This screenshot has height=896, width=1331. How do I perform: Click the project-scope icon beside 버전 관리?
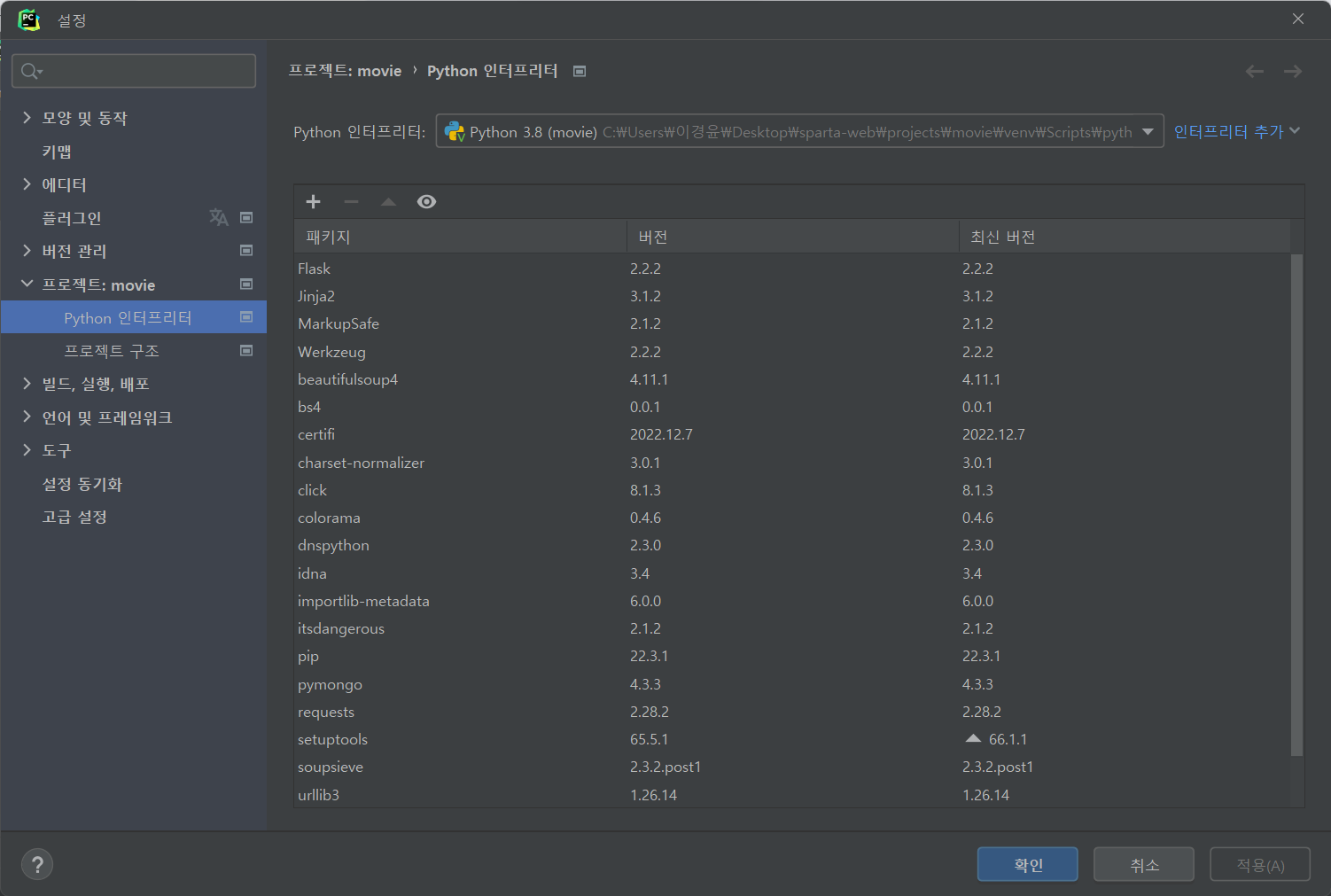(x=246, y=251)
